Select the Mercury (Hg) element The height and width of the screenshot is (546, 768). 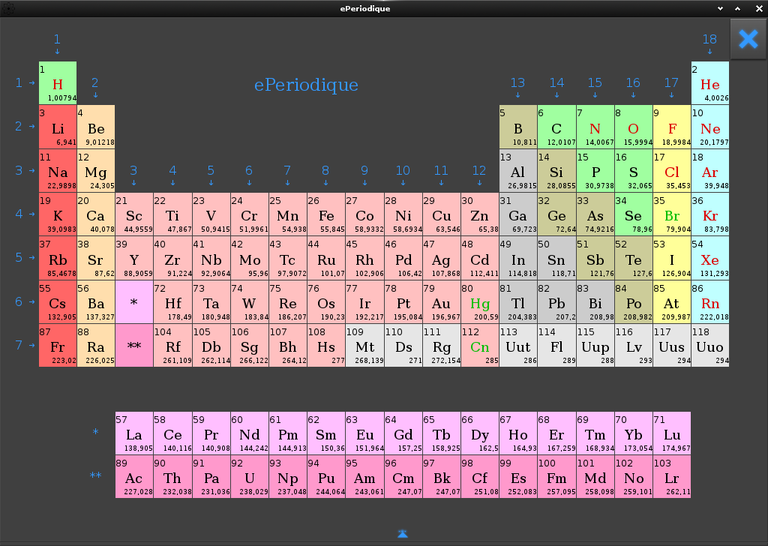(480, 302)
